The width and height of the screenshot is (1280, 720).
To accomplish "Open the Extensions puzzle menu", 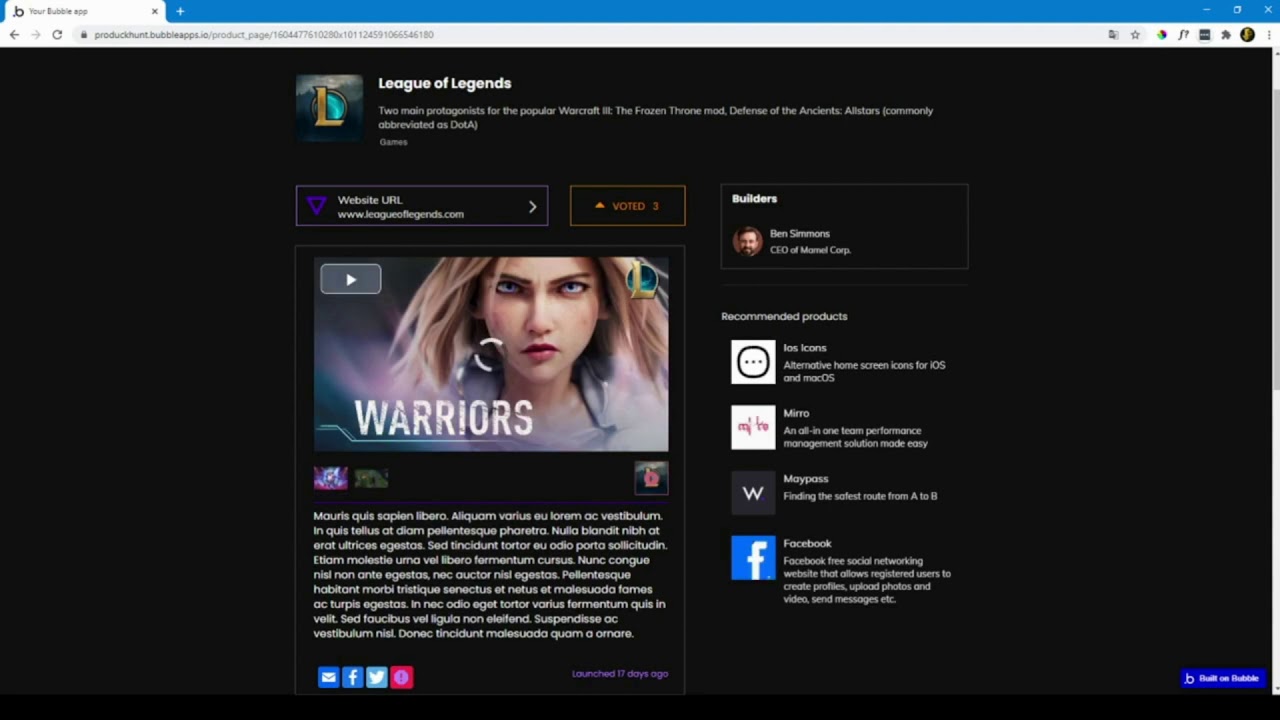I will 1226,35.
